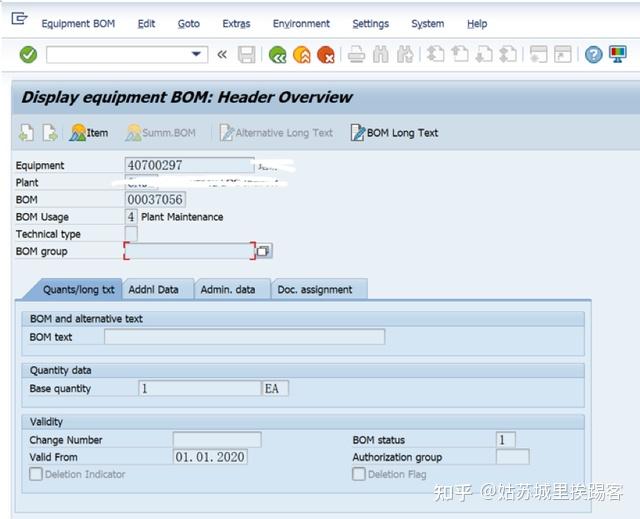Click the red Cancel icon
The image size is (640, 519).
tap(326, 54)
